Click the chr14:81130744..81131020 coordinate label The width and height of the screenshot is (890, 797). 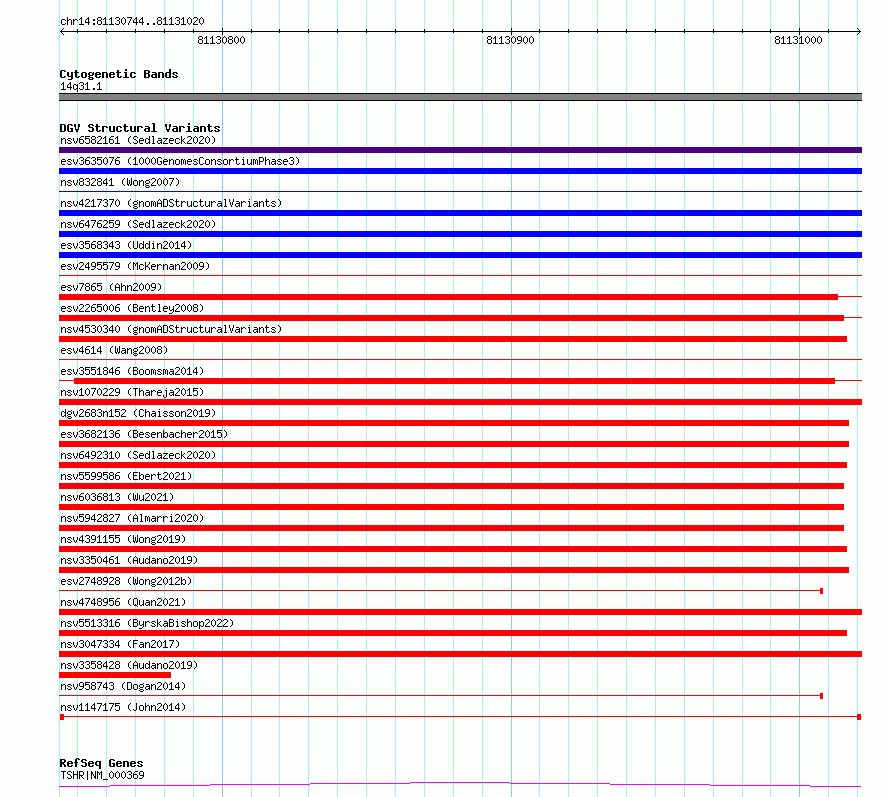[132, 22]
